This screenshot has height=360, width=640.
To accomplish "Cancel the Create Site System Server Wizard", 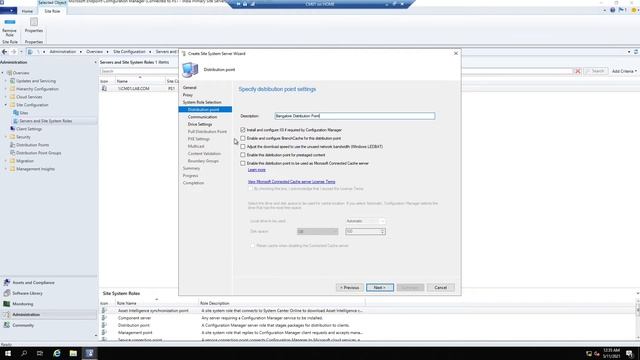I will 441,288.
